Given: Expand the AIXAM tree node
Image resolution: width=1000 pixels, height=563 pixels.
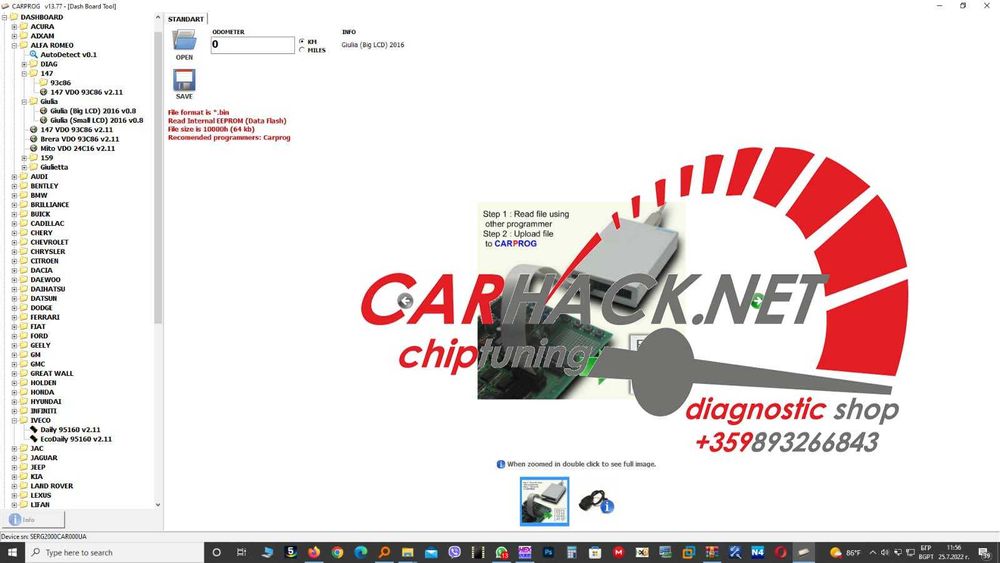Looking at the screenshot, I should 14,36.
